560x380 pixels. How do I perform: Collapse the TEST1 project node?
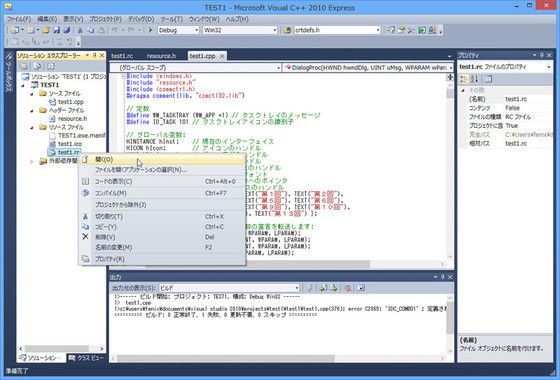tap(24, 85)
